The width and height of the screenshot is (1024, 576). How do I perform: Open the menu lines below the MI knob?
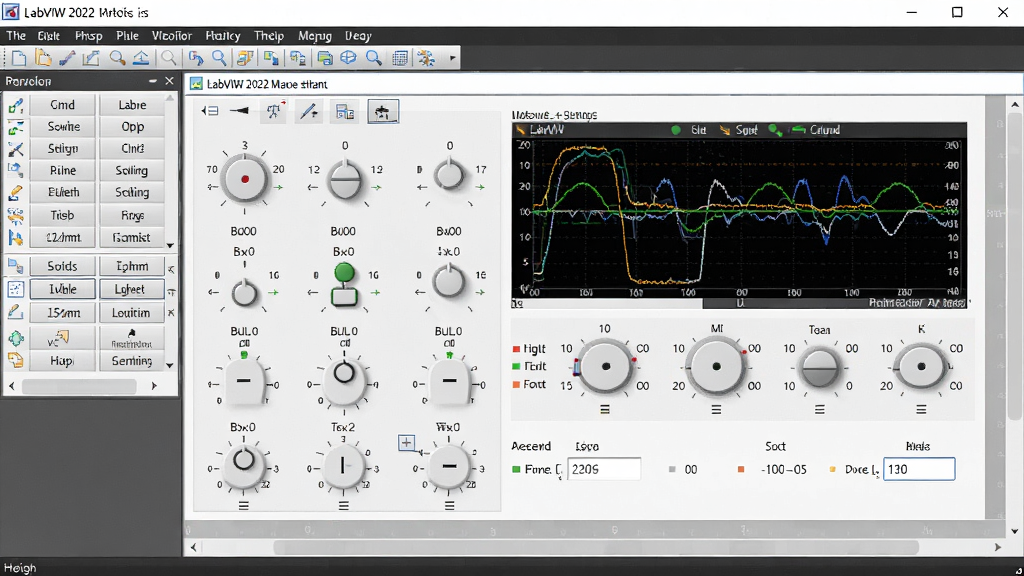point(716,409)
